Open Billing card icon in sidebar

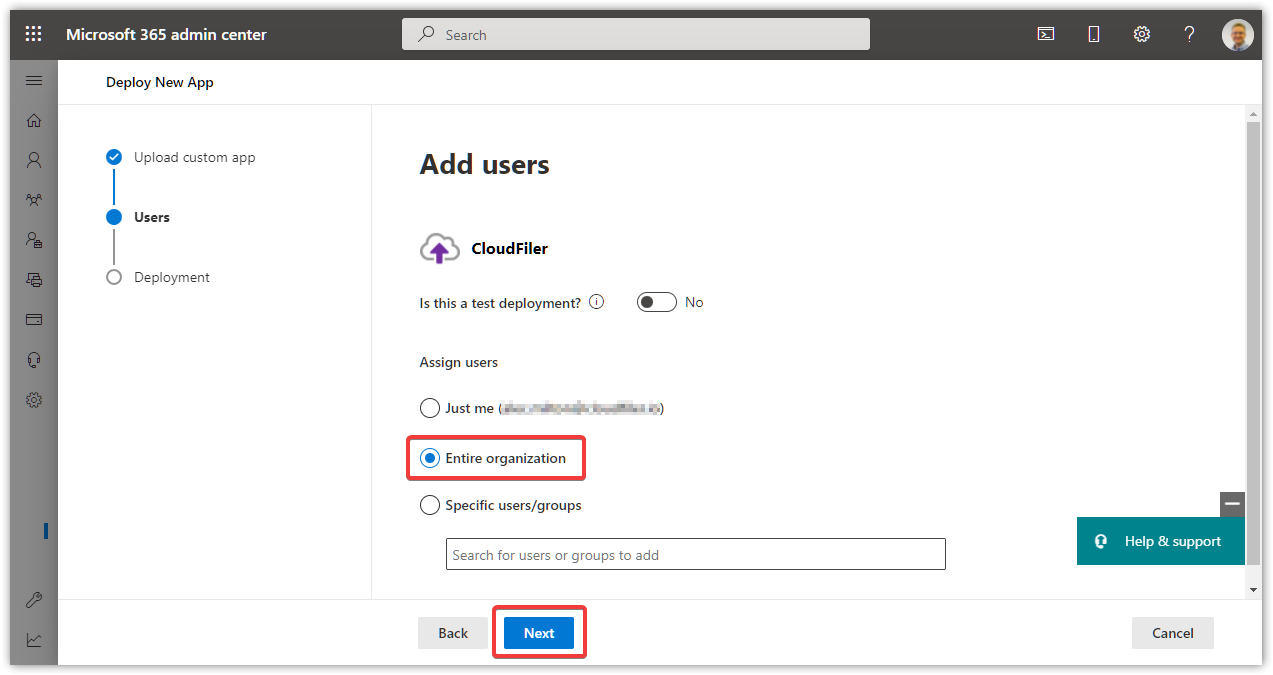pos(34,320)
